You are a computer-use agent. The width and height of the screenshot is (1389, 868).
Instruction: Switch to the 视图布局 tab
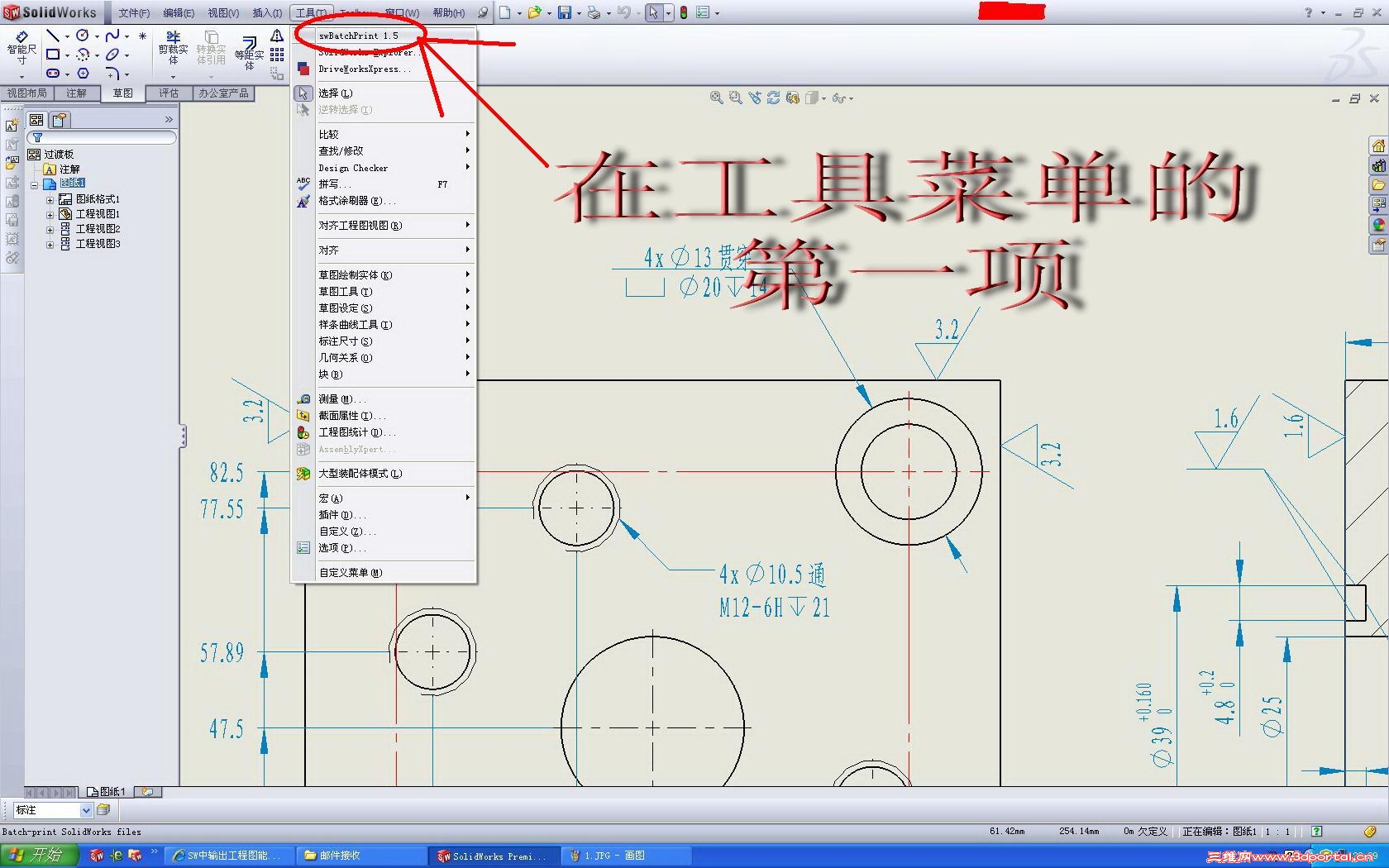[x=27, y=93]
